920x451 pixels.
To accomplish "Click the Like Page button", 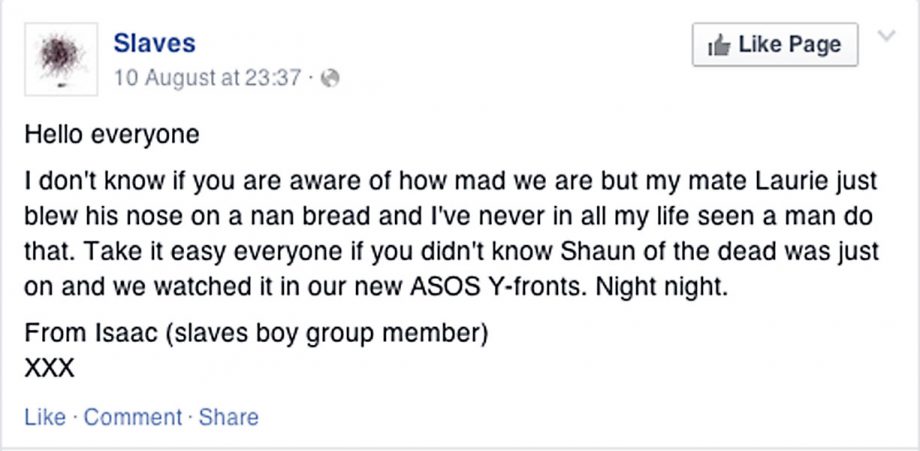I will [x=775, y=45].
